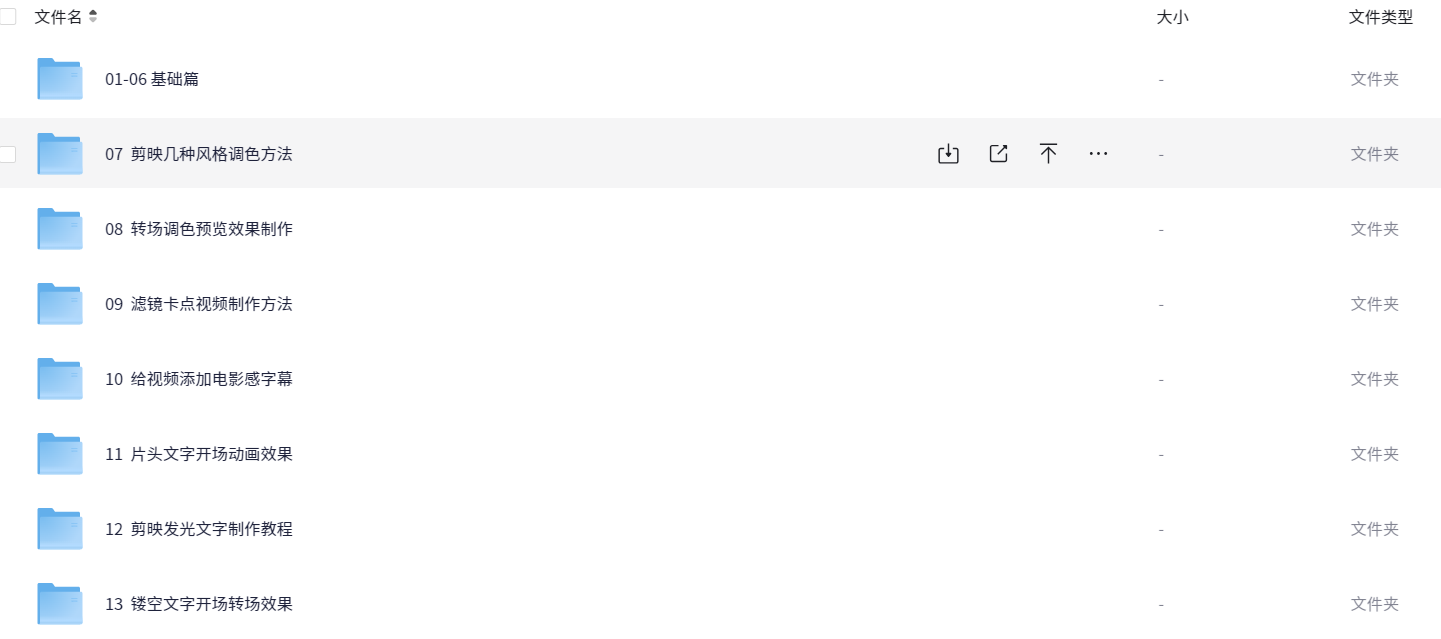
Task: Open folder name 13 镂空文字开场转场效果
Action: pos(199,604)
